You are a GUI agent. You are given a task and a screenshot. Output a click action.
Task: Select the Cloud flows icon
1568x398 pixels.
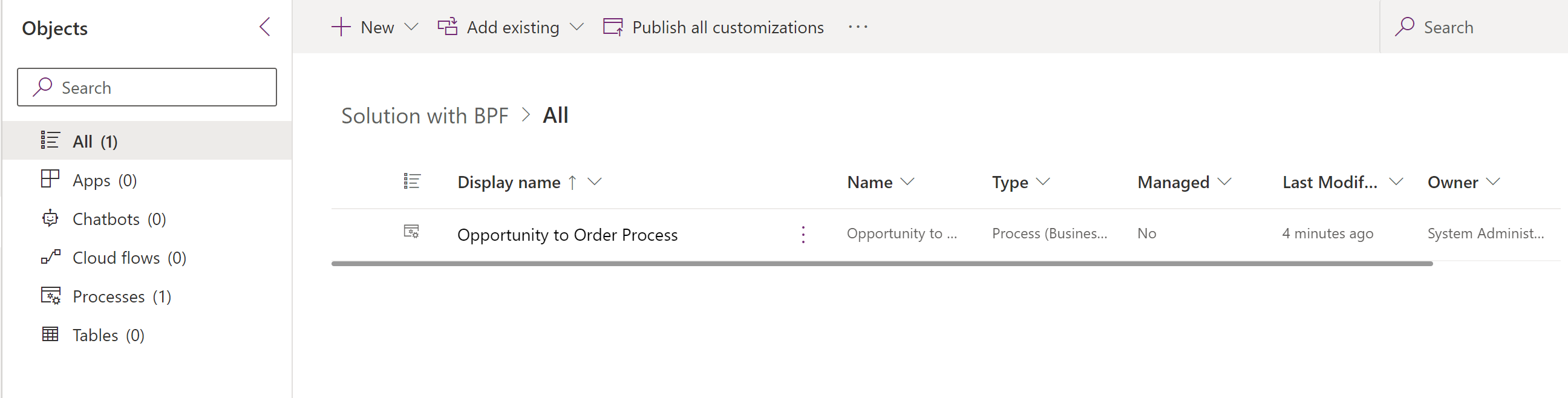pos(50,256)
